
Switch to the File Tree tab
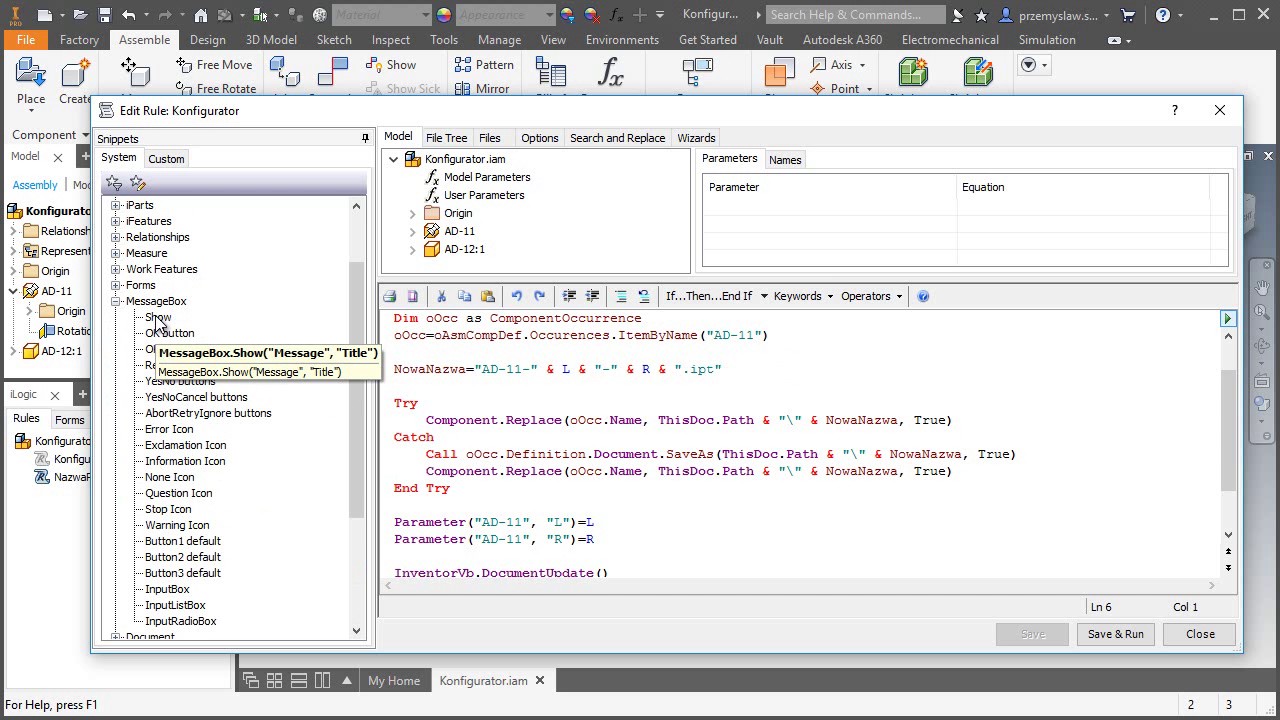446,138
